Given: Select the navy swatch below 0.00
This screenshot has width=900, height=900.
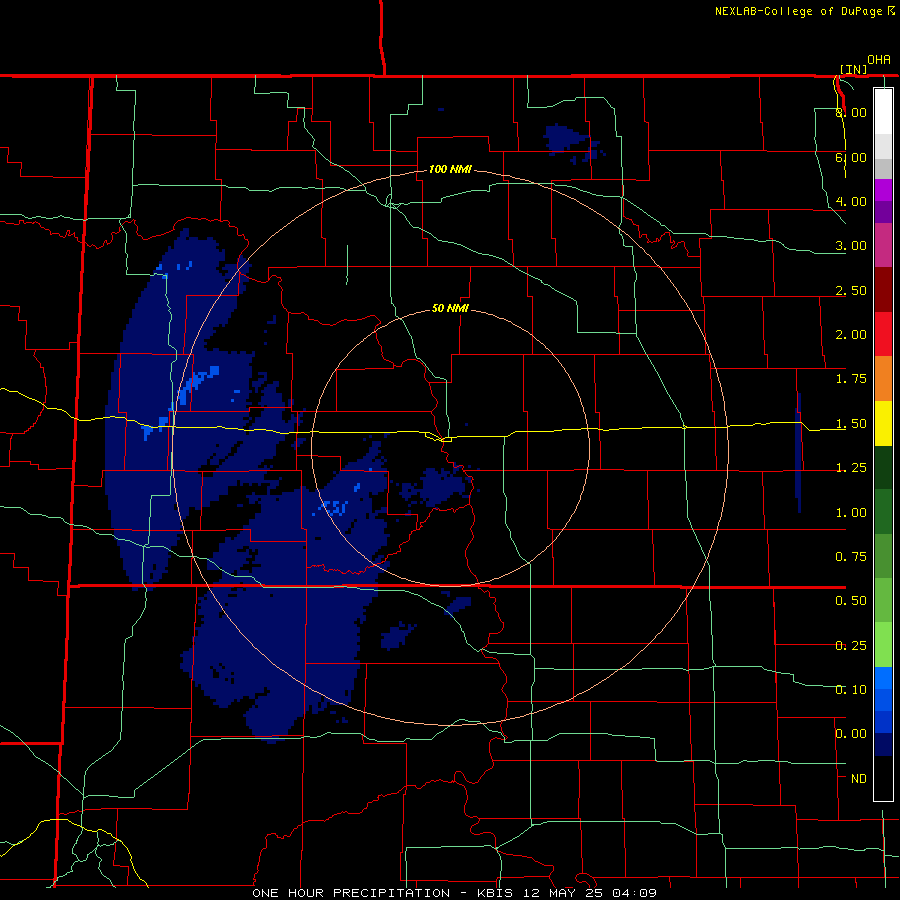Looking at the screenshot, I should (883, 744).
